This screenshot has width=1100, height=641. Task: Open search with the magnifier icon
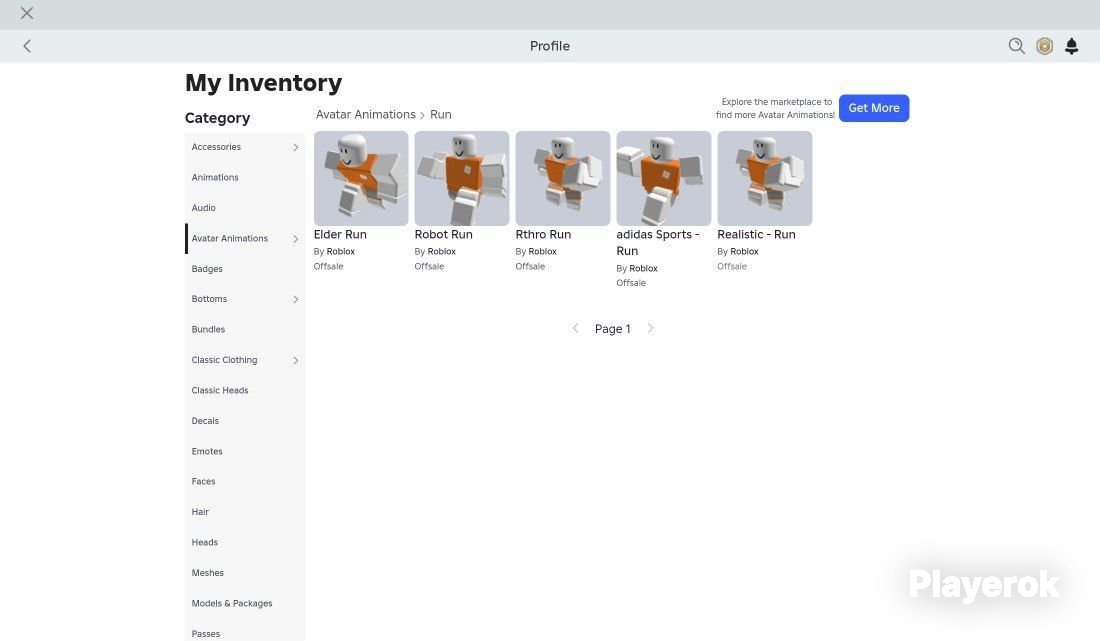tap(1016, 46)
